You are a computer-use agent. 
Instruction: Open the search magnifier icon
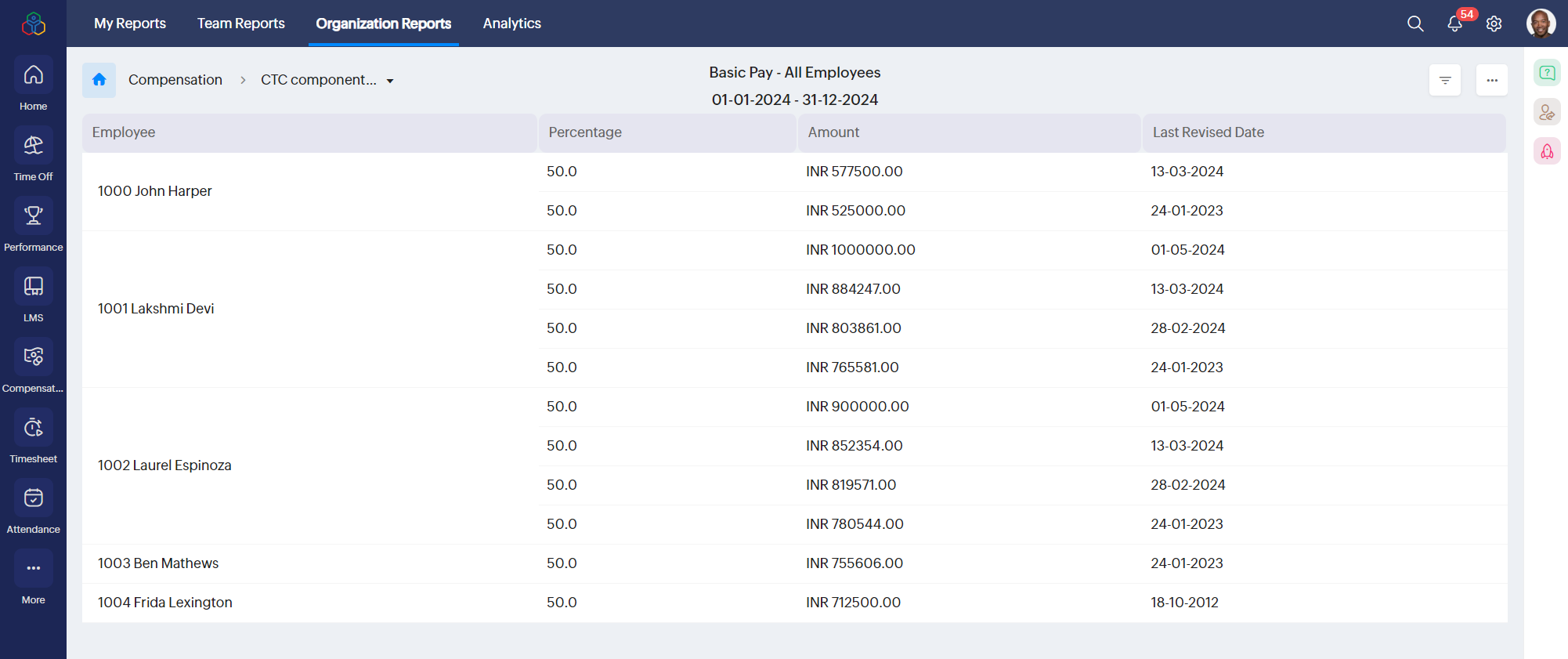click(x=1415, y=24)
